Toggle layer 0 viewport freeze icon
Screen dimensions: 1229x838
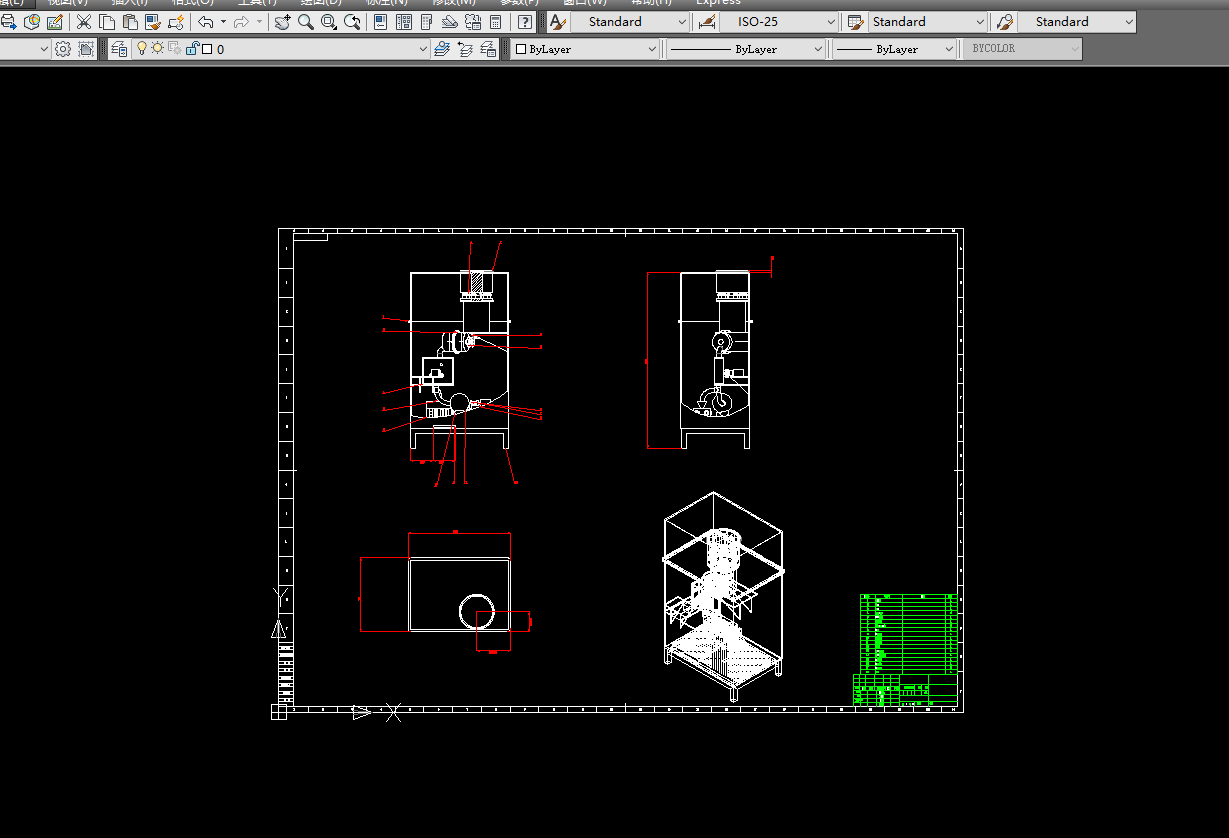tap(174, 48)
